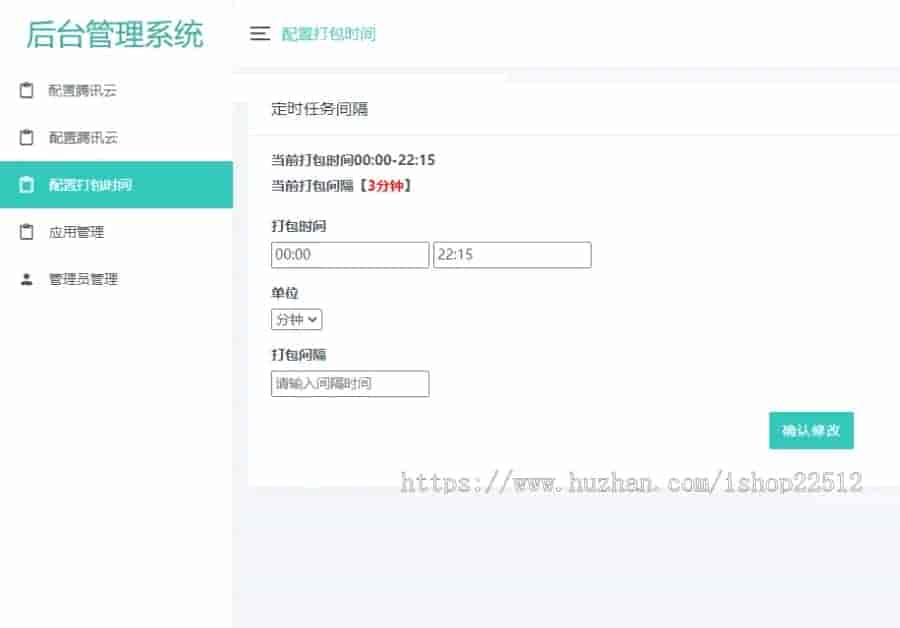Click the 打包间隔 interval input box
Screen dimensions: 900x628
click(350, 383)
